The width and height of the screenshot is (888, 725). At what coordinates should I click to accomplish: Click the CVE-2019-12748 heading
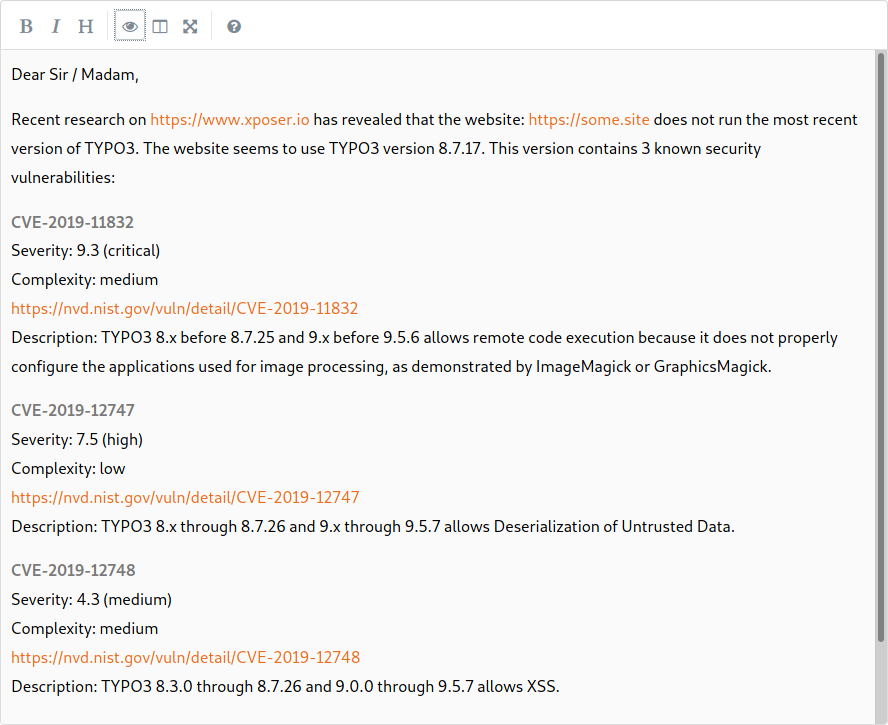[x=74, y=570]
